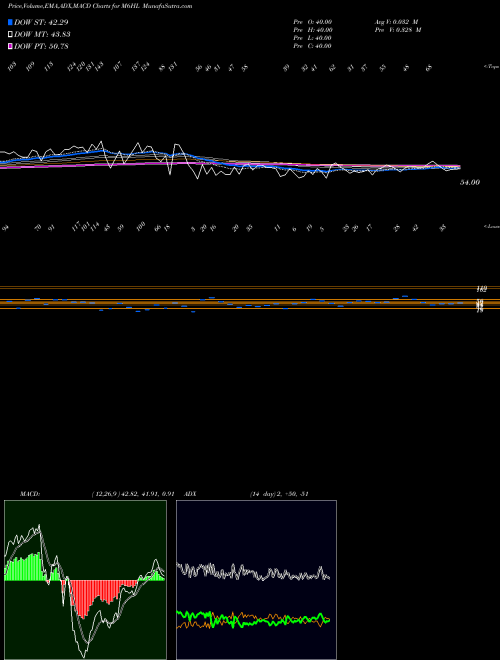
Task: Select the 'DOW MT: 43.83' legend text
Action: 42,34
